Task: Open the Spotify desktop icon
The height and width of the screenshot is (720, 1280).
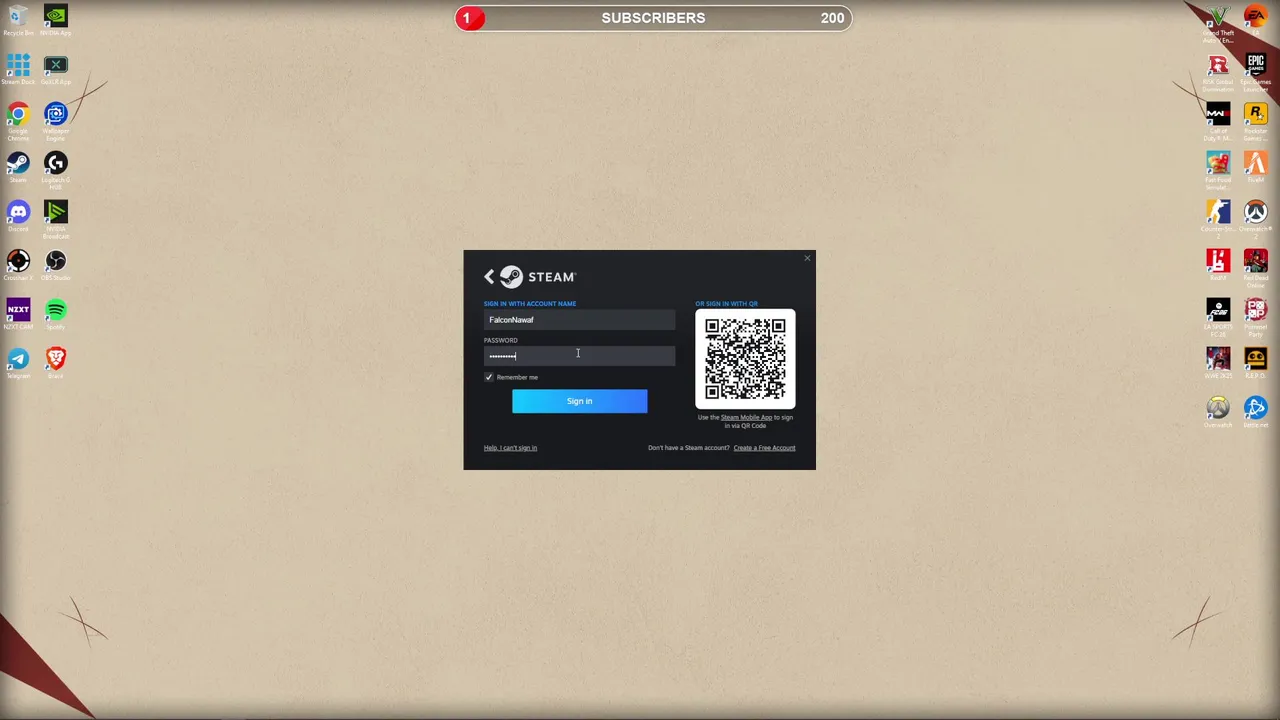Action: [56, 314]
